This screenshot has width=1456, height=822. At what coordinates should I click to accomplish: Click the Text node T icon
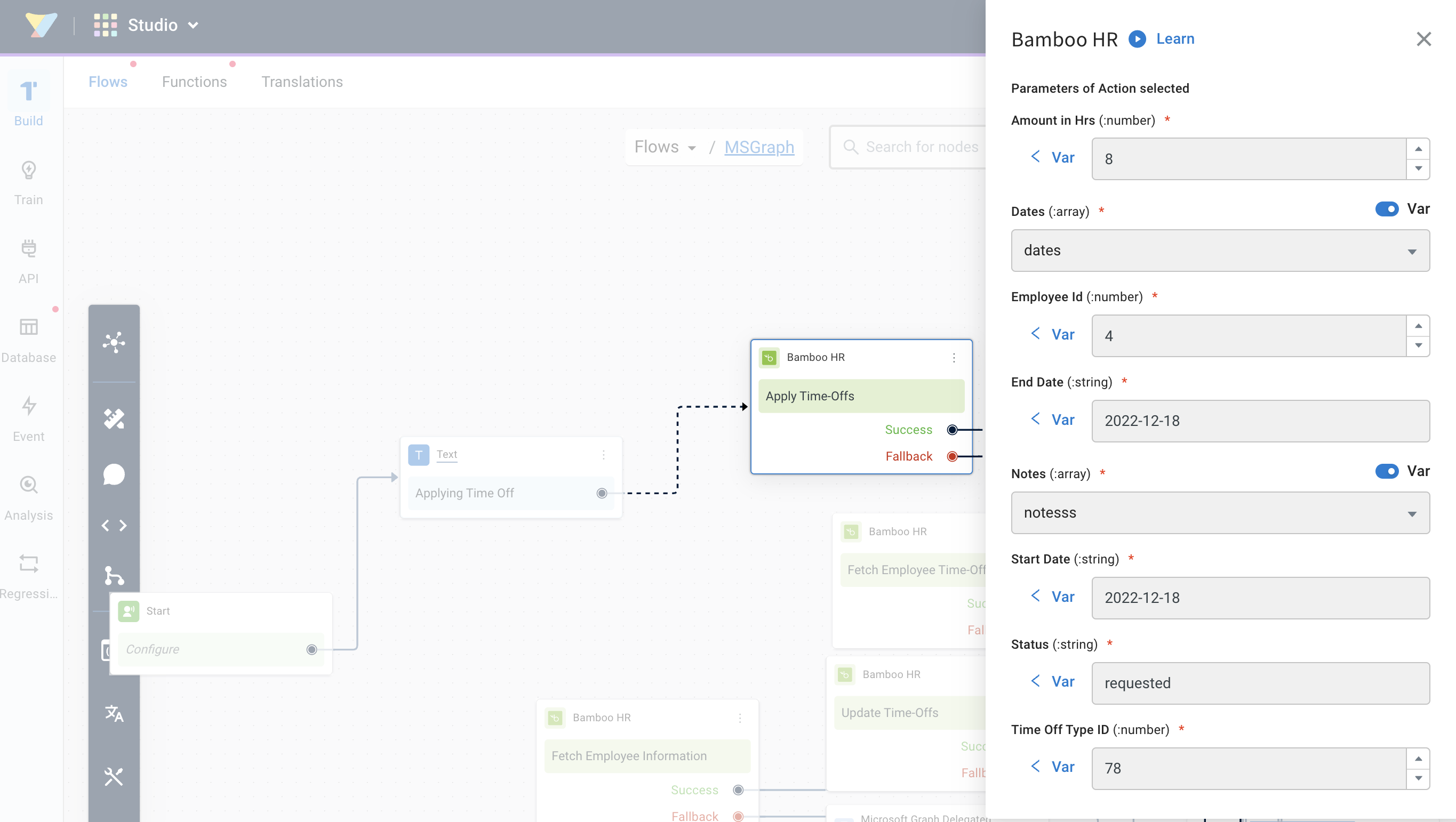(x=418, y=455)
